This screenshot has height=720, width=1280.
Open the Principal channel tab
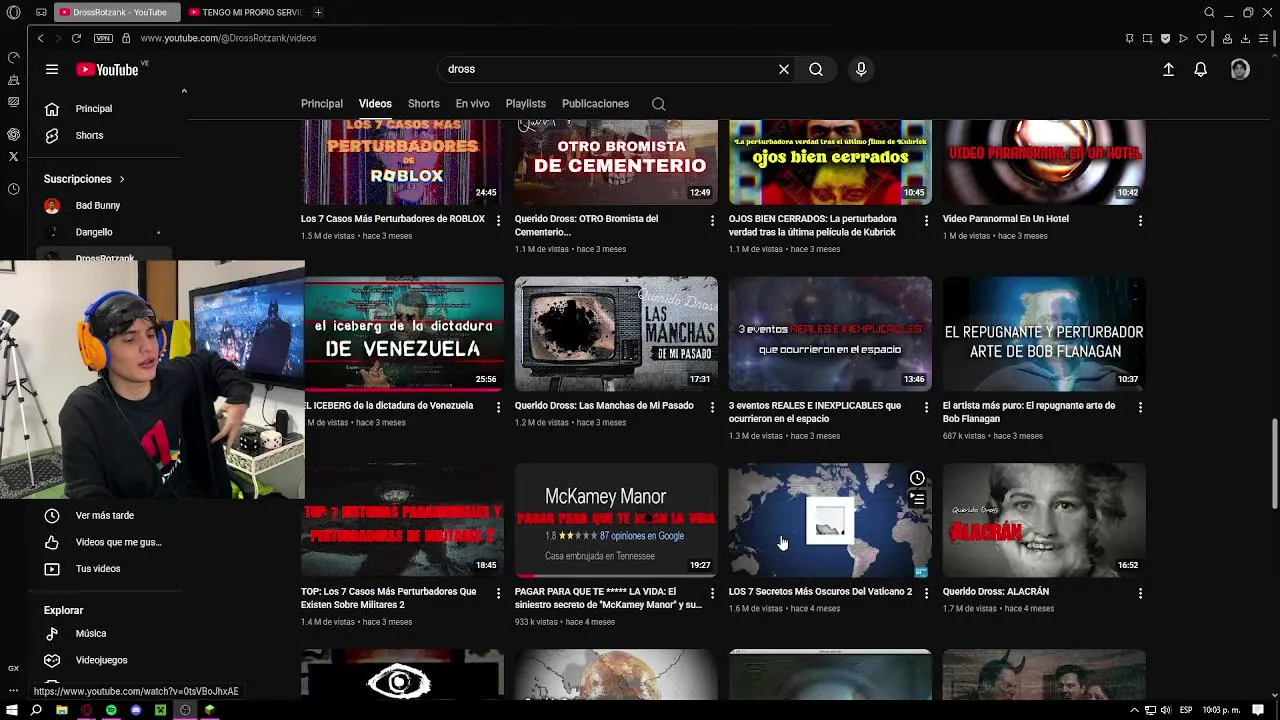[322, 104]
